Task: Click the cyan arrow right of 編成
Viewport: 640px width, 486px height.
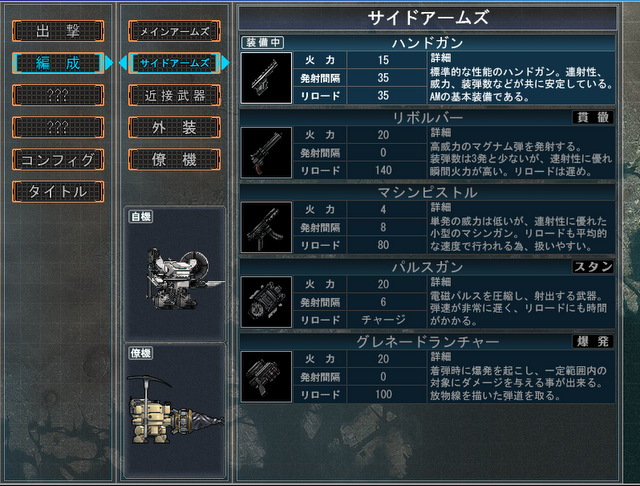Action: (109, 63)
